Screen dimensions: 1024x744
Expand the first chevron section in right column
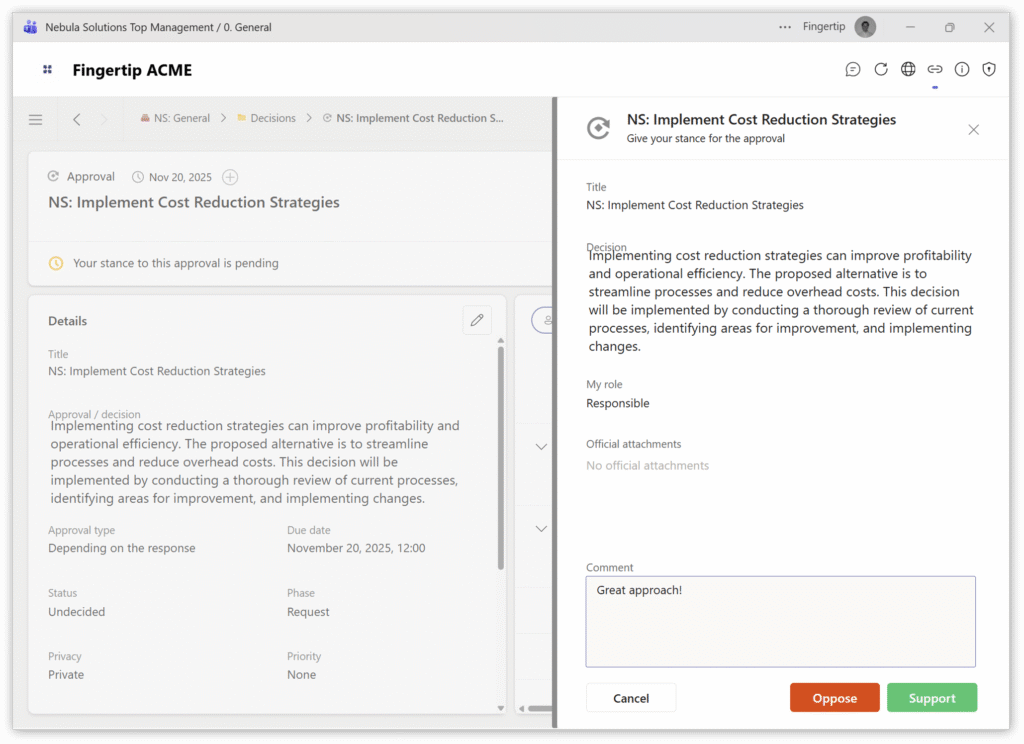541,447
